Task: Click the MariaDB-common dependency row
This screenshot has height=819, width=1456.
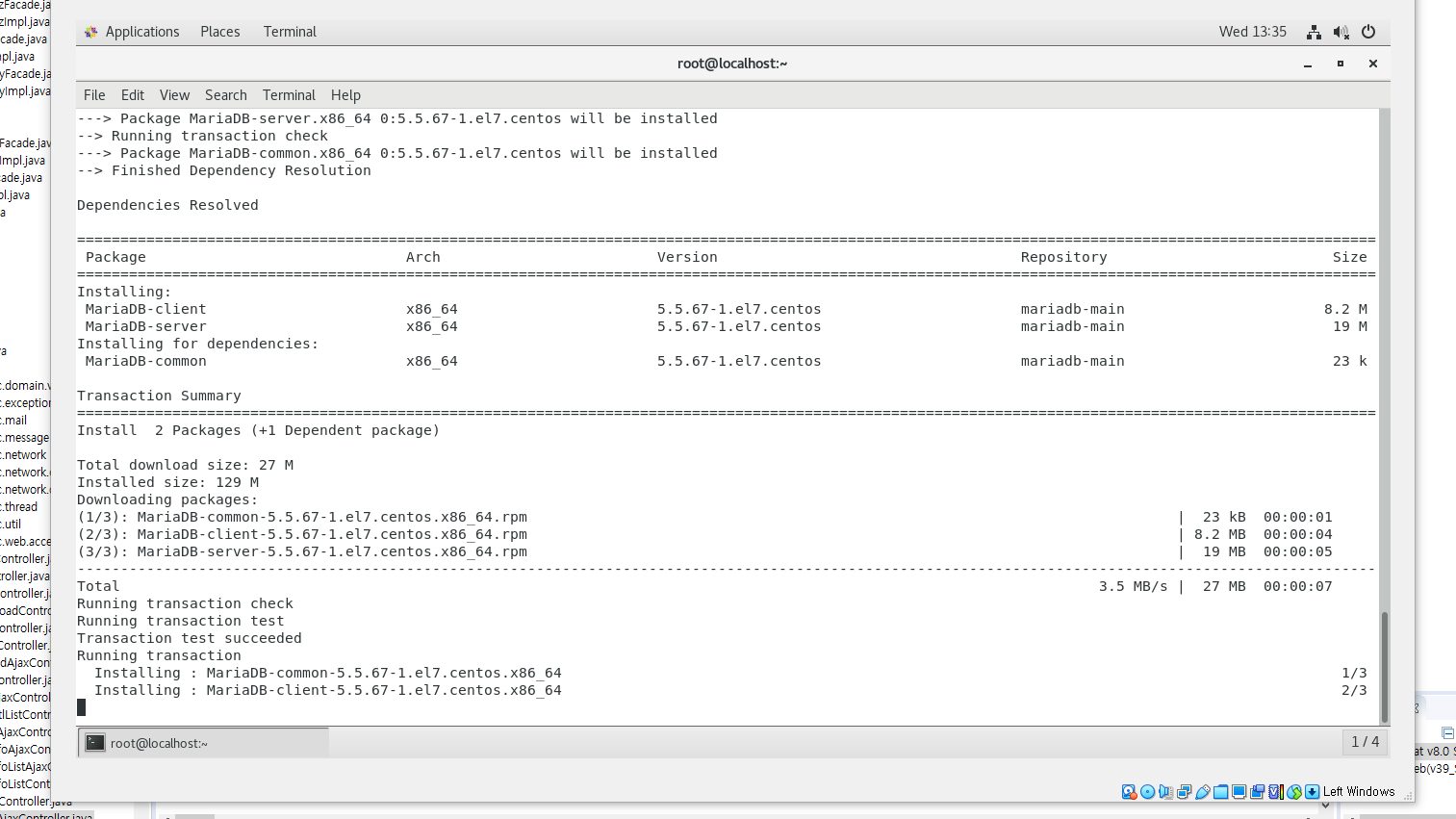Action: [x=726, y=361]
